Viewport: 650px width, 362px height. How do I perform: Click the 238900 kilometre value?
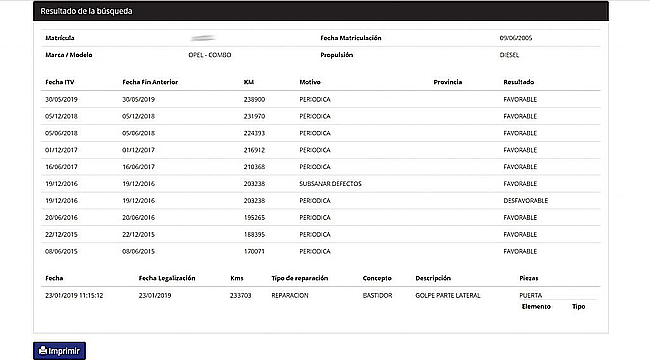[254, 100]
